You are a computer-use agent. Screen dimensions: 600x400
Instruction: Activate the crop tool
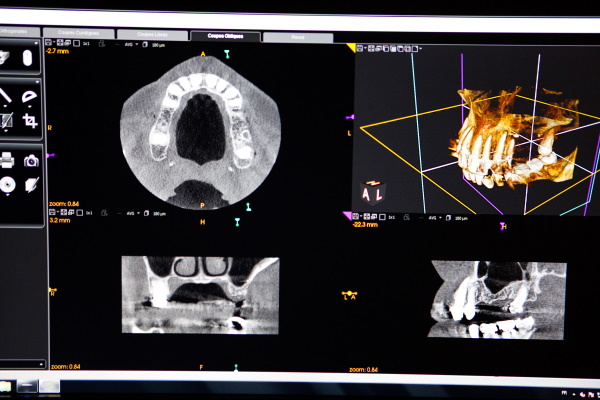pyautogui.click(x=30, y=122)
